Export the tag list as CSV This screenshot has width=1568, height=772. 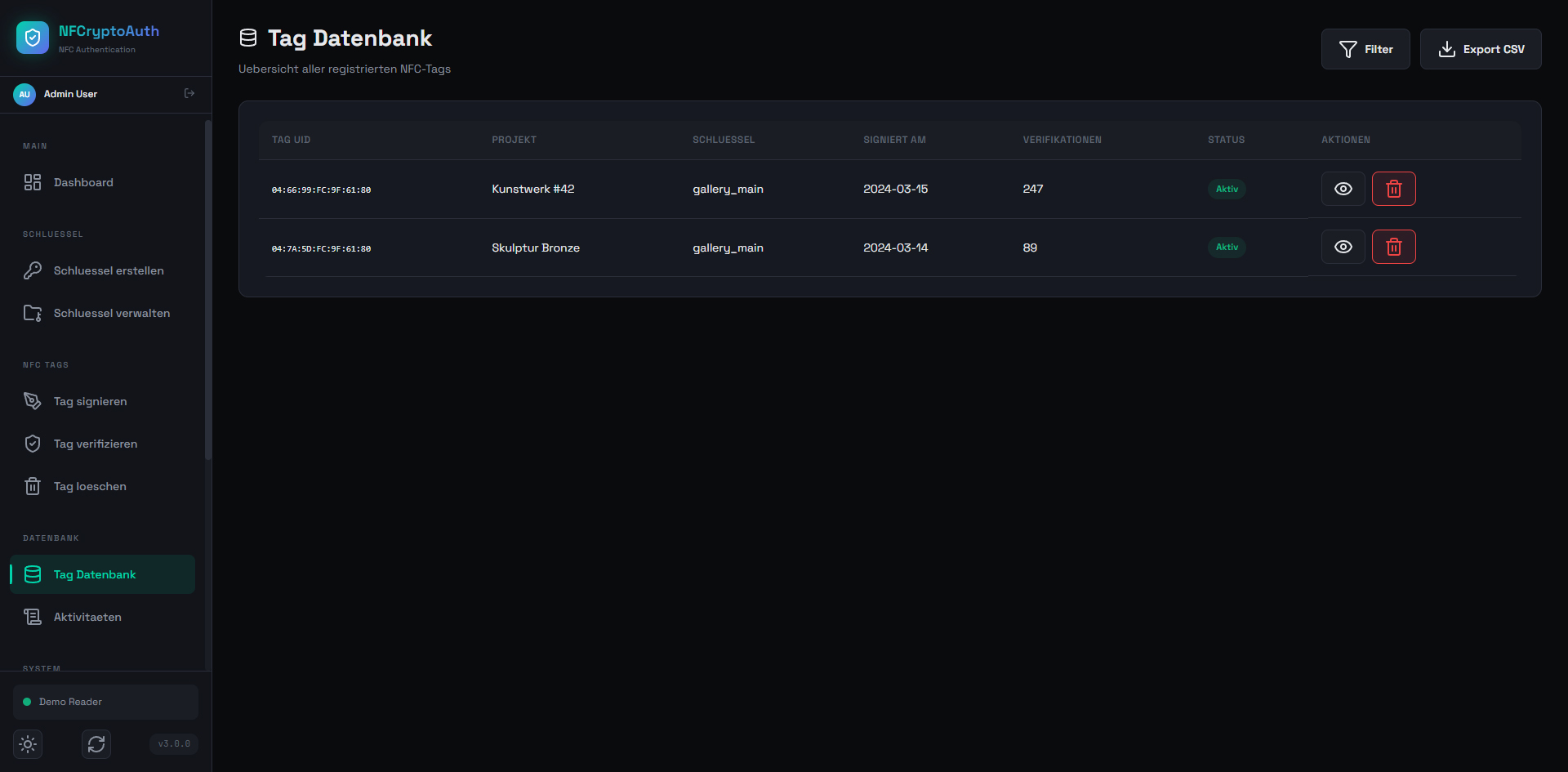click(1481, 49)
